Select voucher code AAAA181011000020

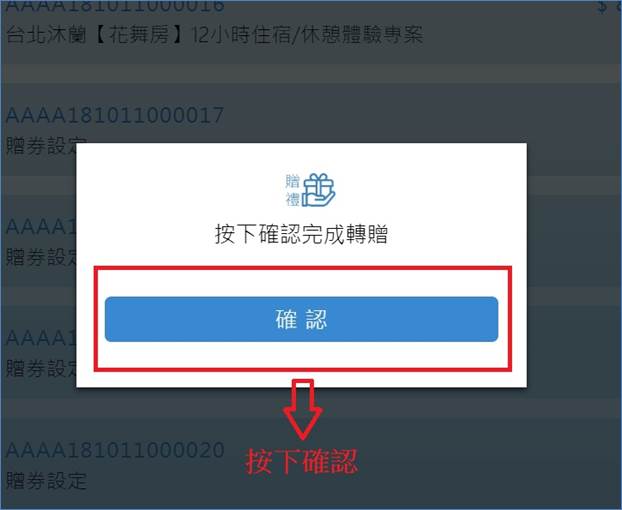tap(115, 451)
